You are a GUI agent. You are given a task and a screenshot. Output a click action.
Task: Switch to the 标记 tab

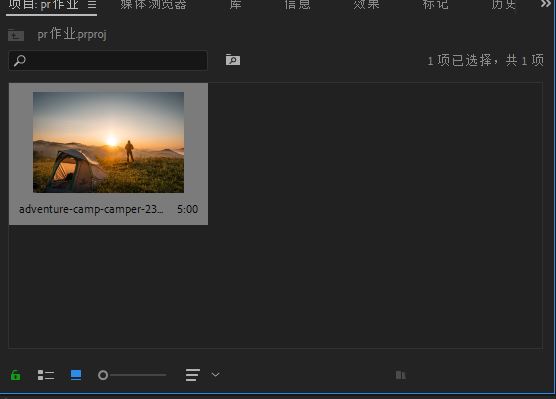(x=435, y=5)
